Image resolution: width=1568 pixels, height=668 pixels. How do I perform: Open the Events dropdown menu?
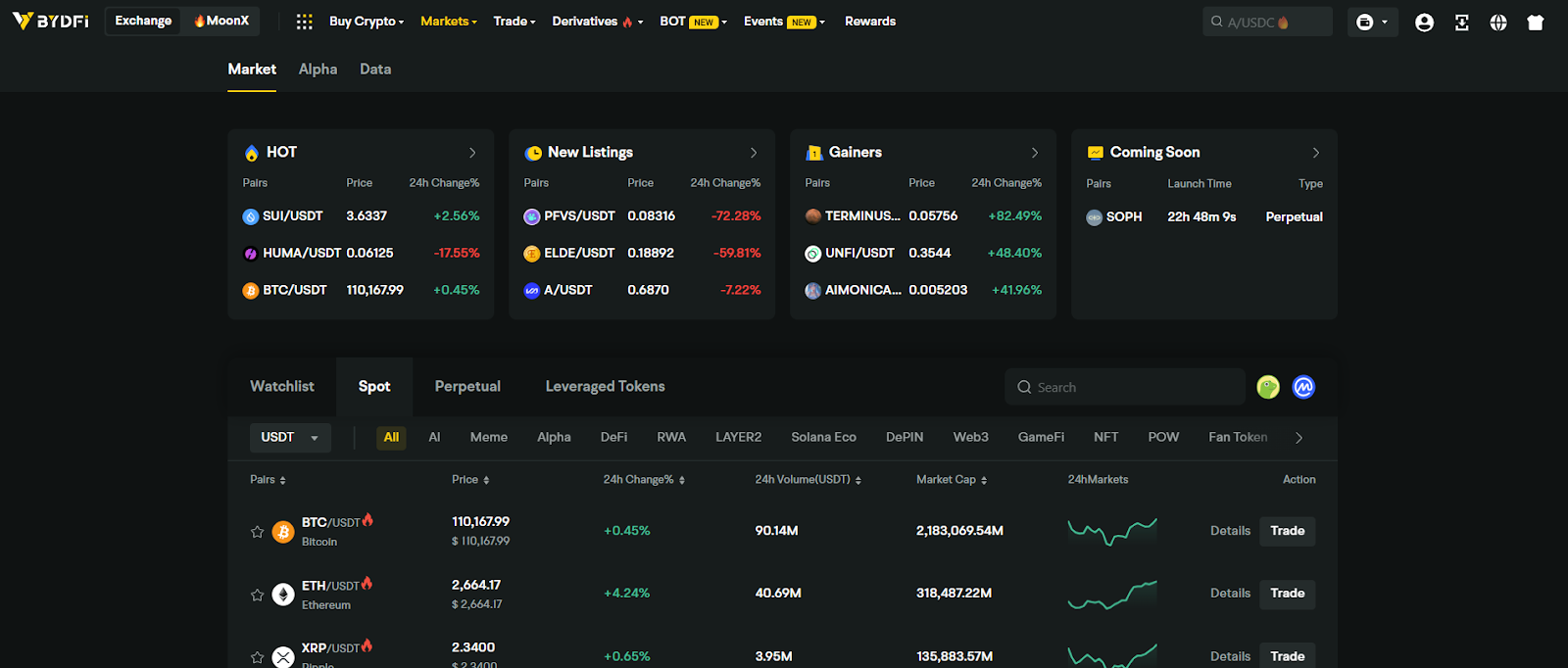coord(784,22)
